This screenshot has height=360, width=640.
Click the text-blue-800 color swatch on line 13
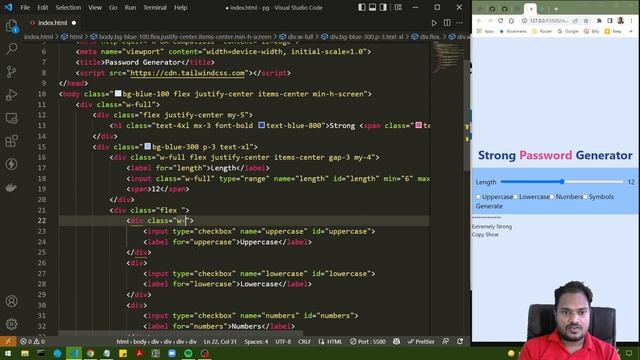261,125
